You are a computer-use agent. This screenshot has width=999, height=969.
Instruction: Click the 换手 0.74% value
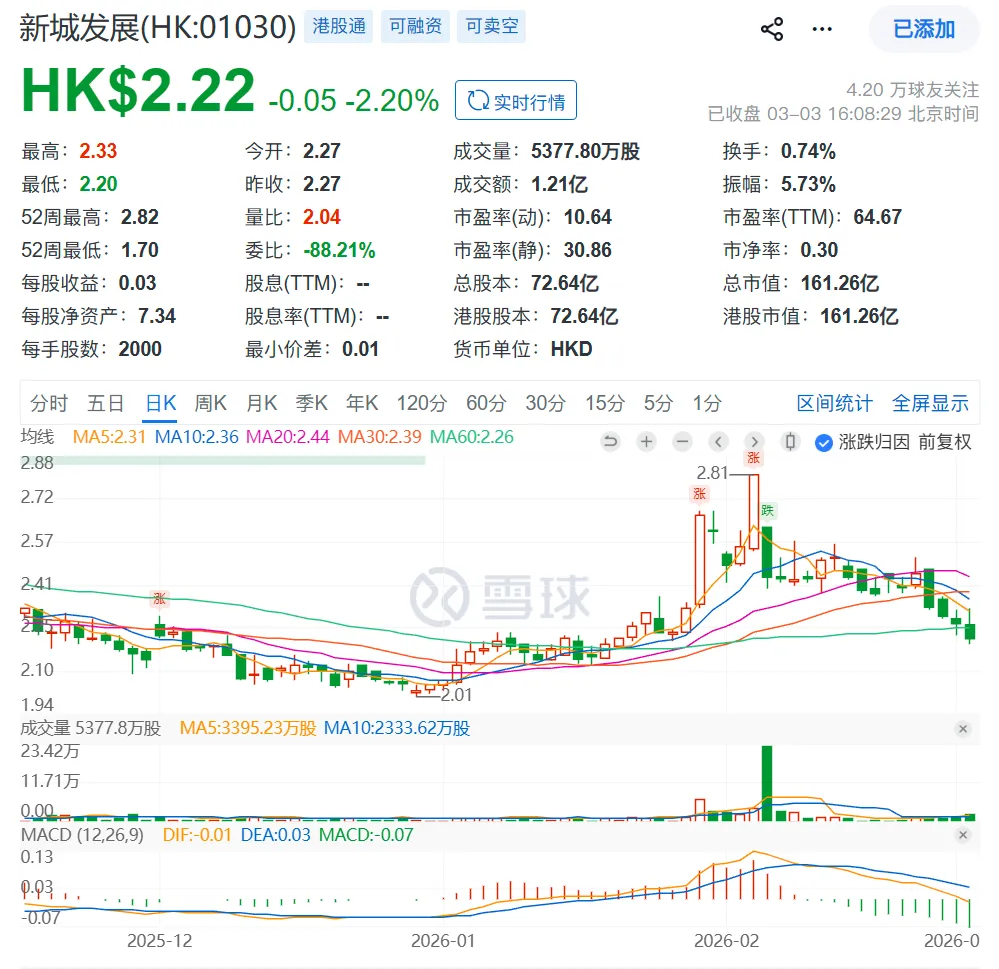pos(808,151)
